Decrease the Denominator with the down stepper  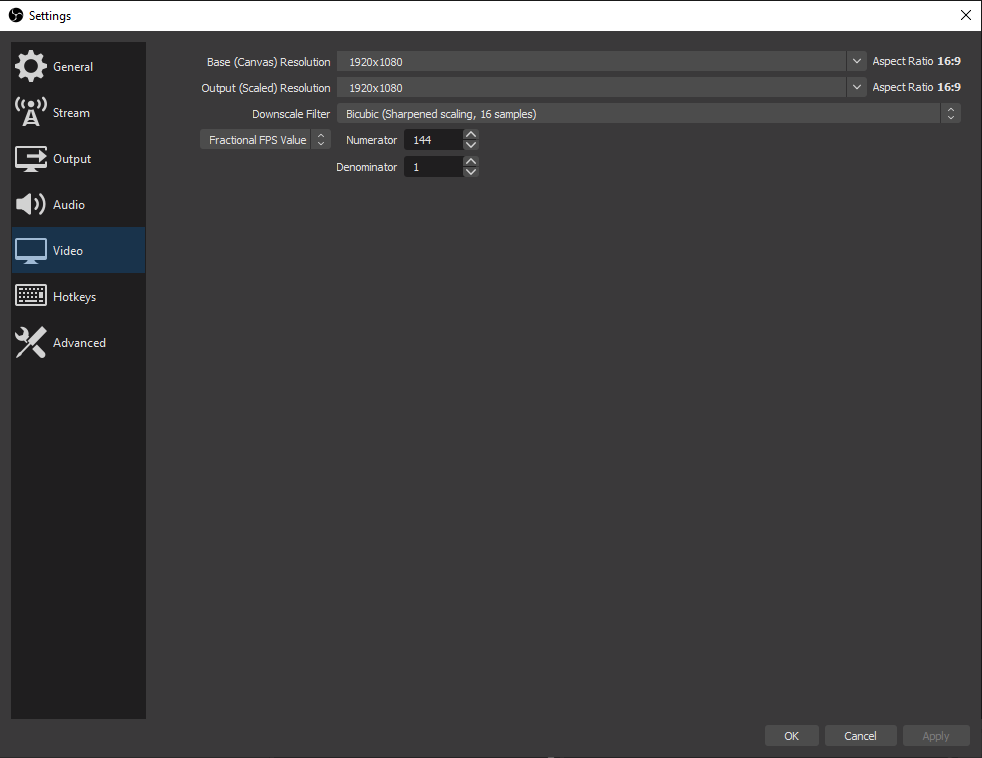point(470,172)
